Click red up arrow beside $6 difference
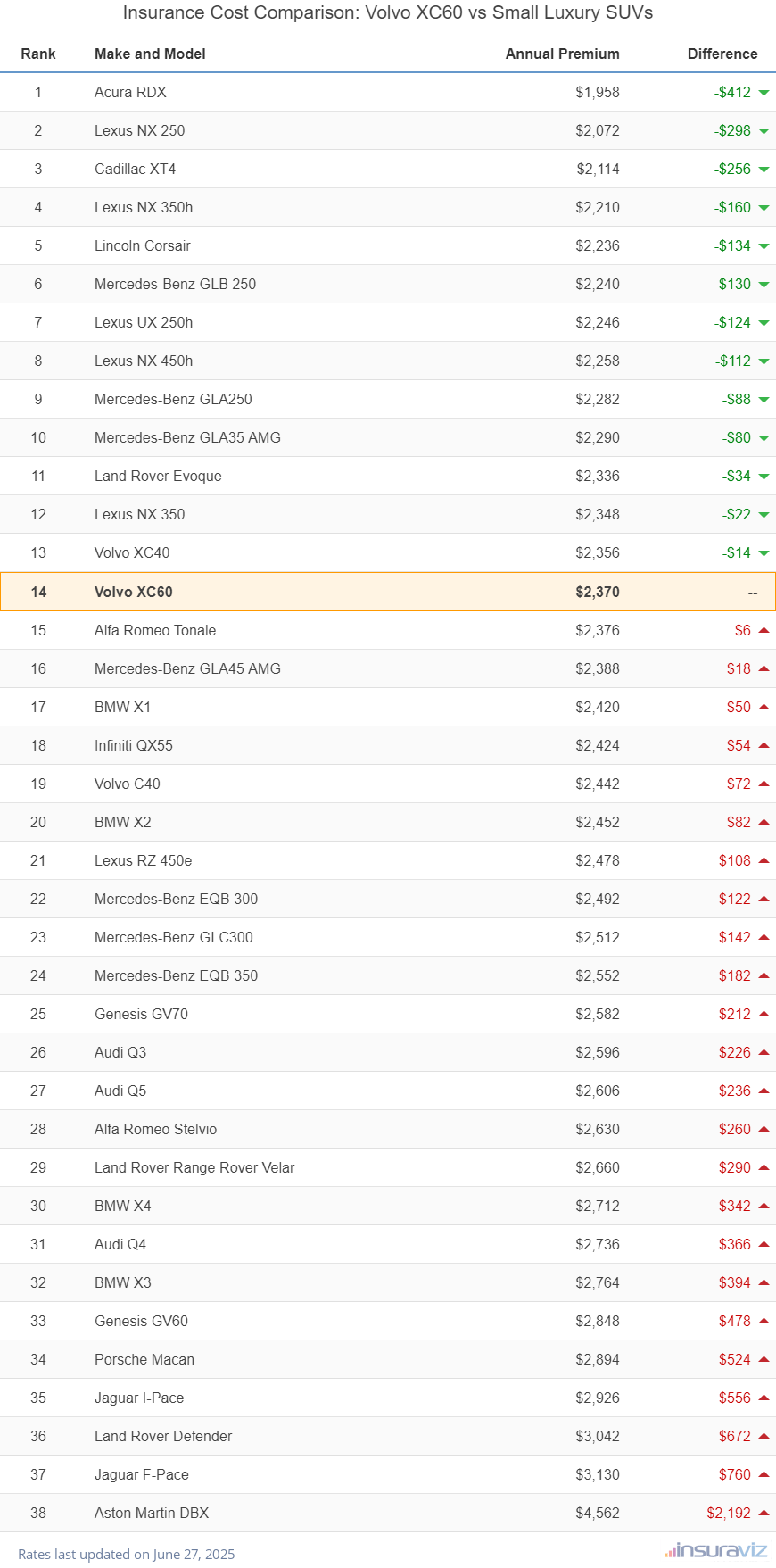Screen dimensions: 776x1568 coord(764,630)
